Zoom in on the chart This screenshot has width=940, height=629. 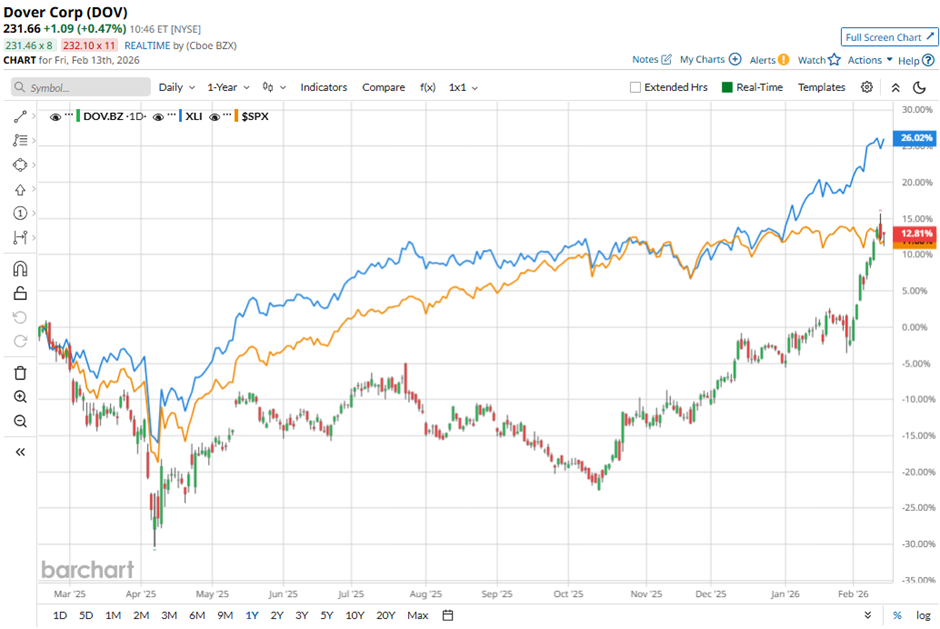[20, 397]
